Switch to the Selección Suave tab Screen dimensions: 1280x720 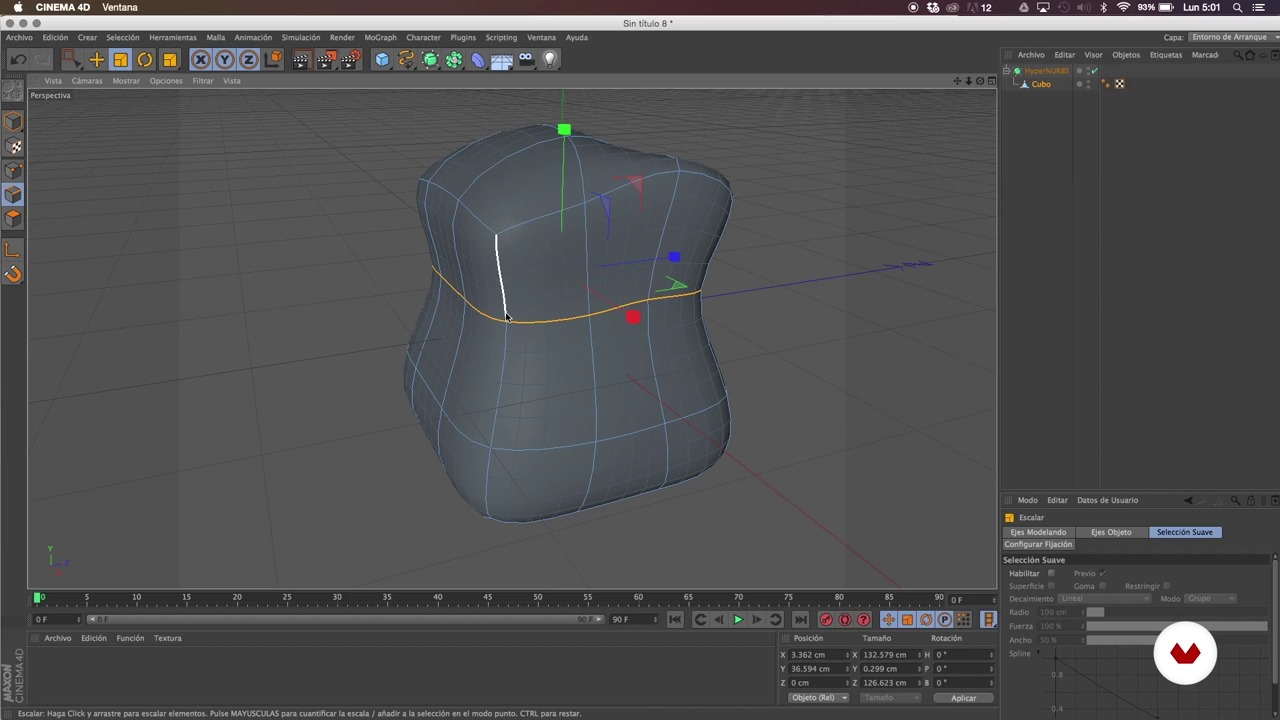click(x=1185, y=532)
